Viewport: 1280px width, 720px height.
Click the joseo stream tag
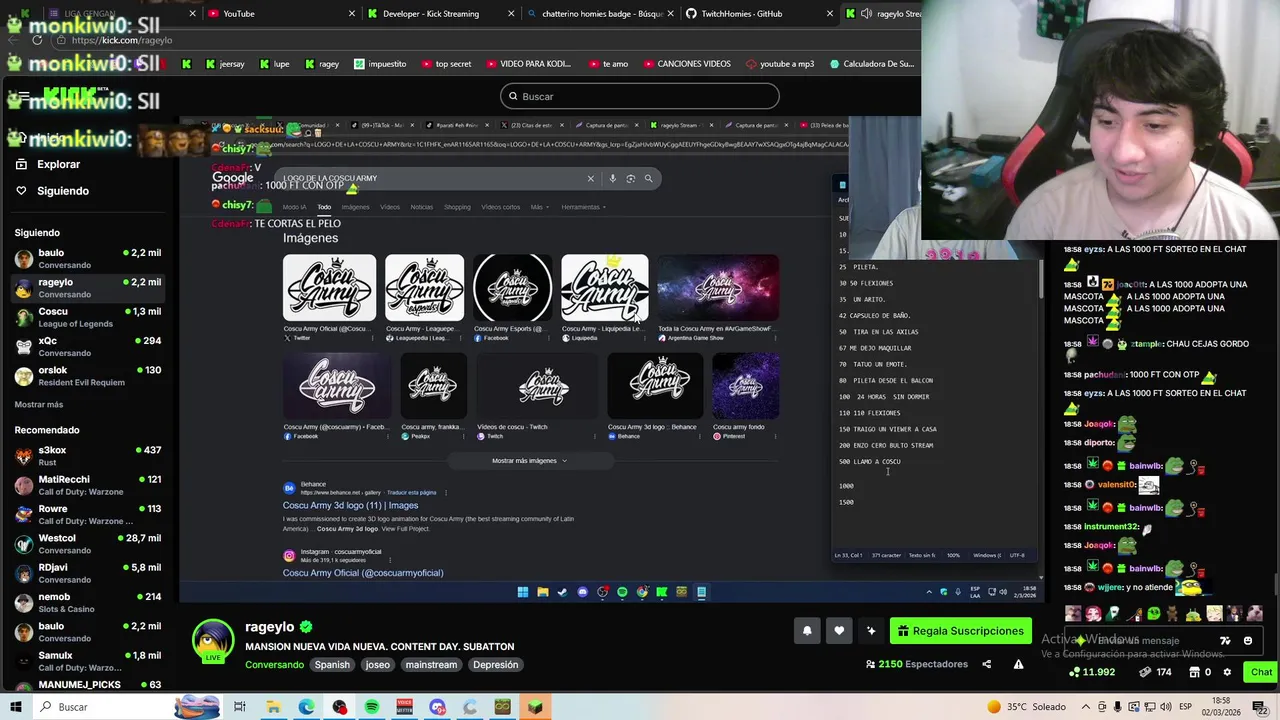(x=377, y=665)
